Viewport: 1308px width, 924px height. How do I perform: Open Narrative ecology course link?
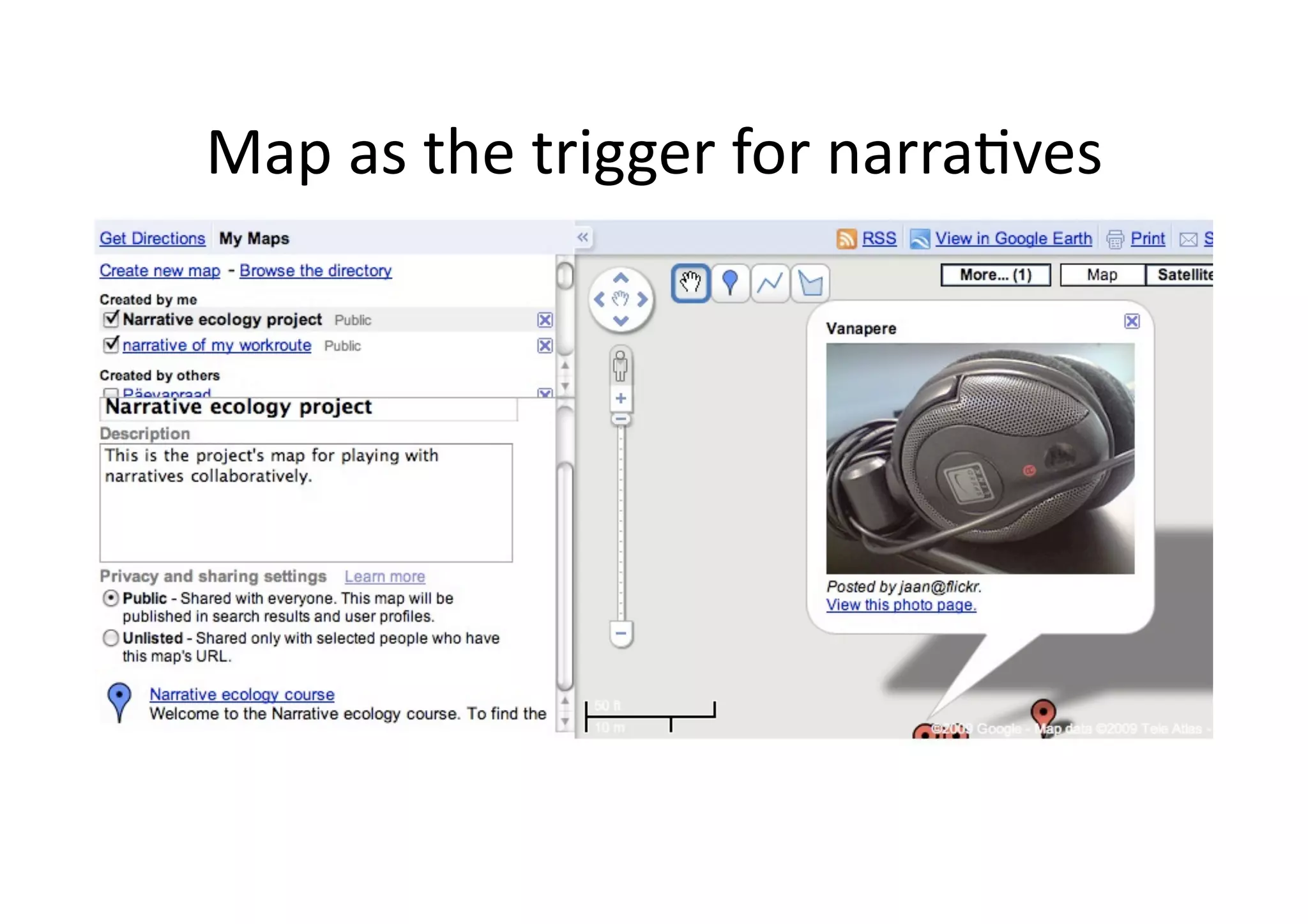[x=242, y=694]
